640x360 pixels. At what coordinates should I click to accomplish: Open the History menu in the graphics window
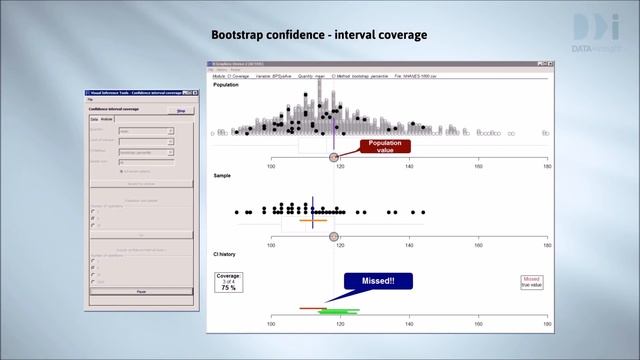[222, 70]
